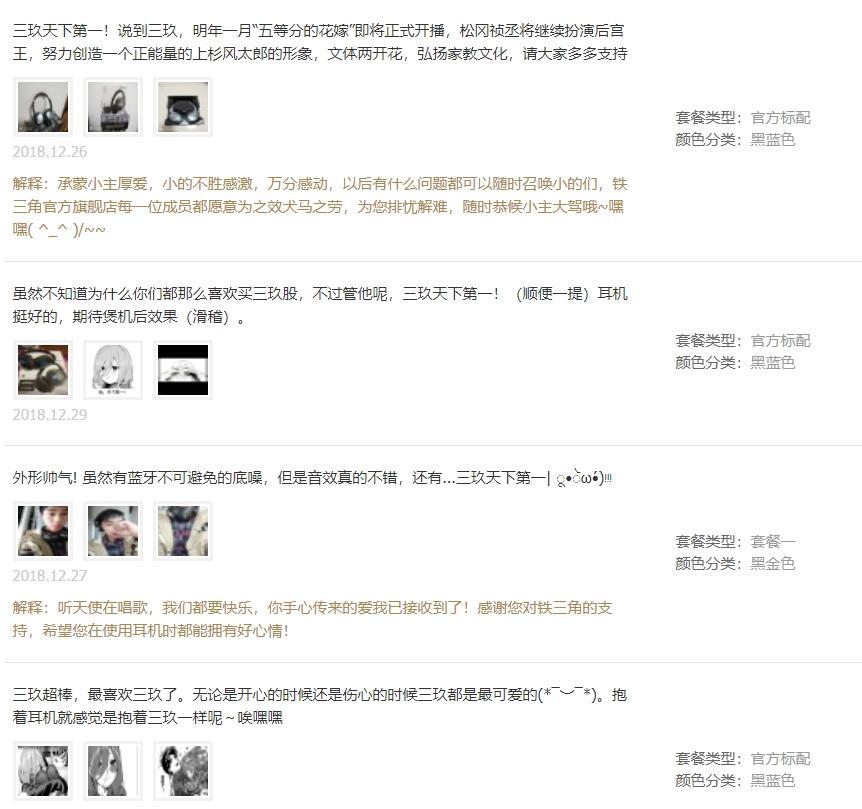Select 黑金色 color classification label
This screenshot has height=809, width=862.
[x=773, y=563]
